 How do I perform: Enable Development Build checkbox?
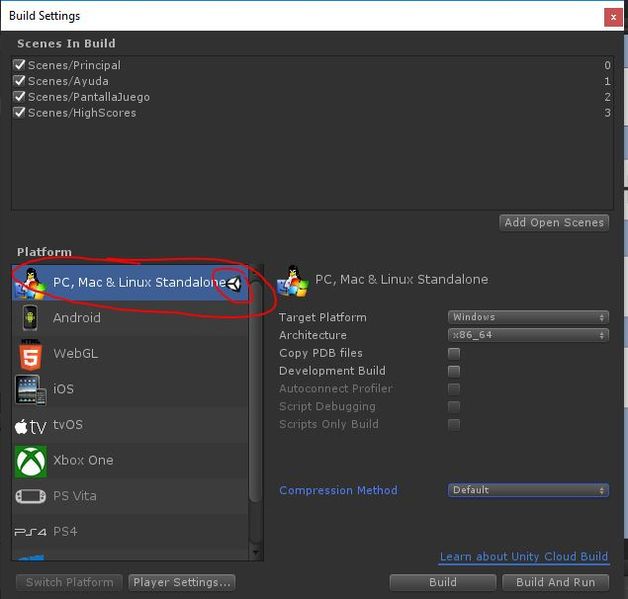pos(454,371)
